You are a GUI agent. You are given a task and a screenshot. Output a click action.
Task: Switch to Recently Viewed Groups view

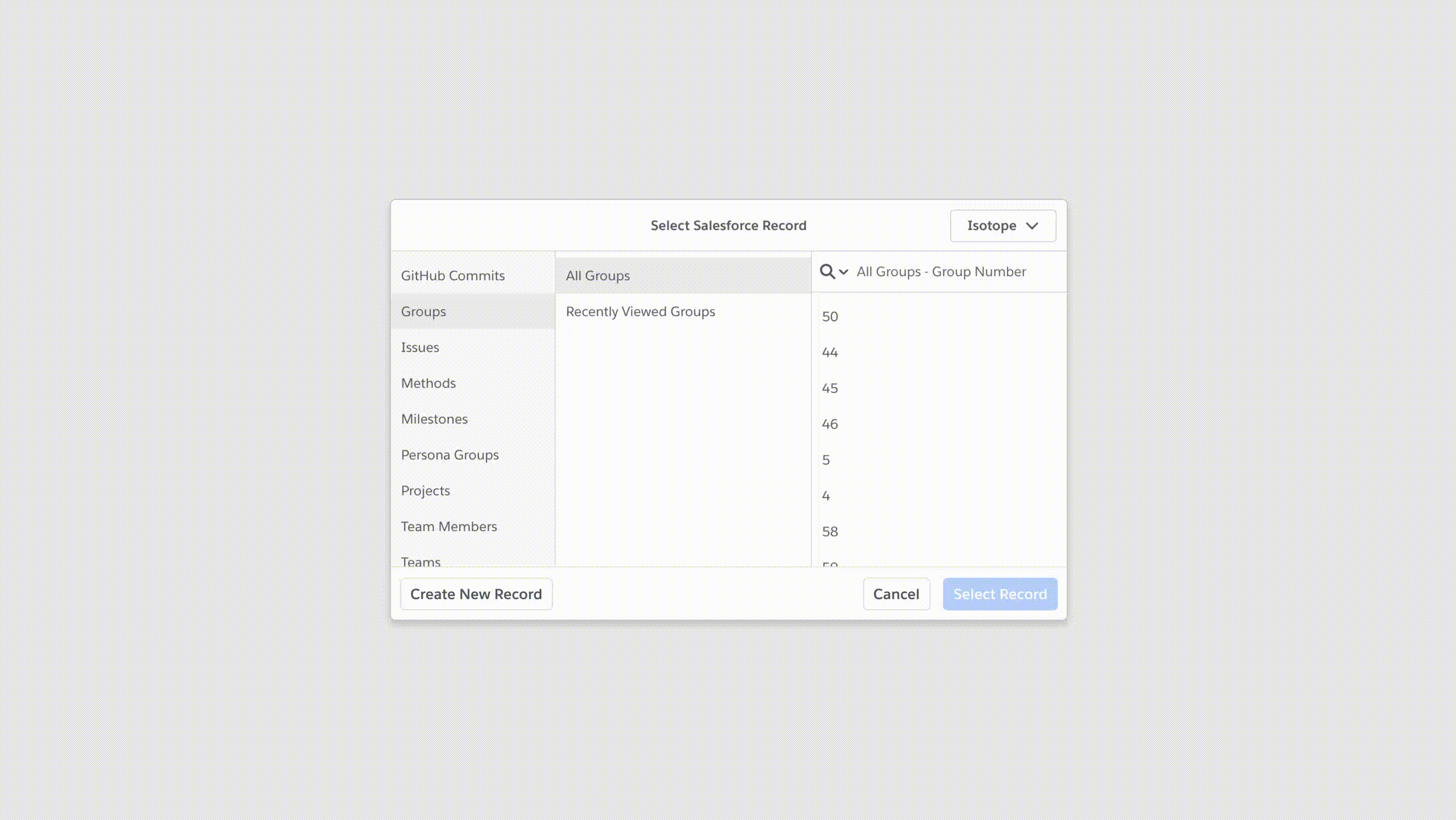click(640, 311)
